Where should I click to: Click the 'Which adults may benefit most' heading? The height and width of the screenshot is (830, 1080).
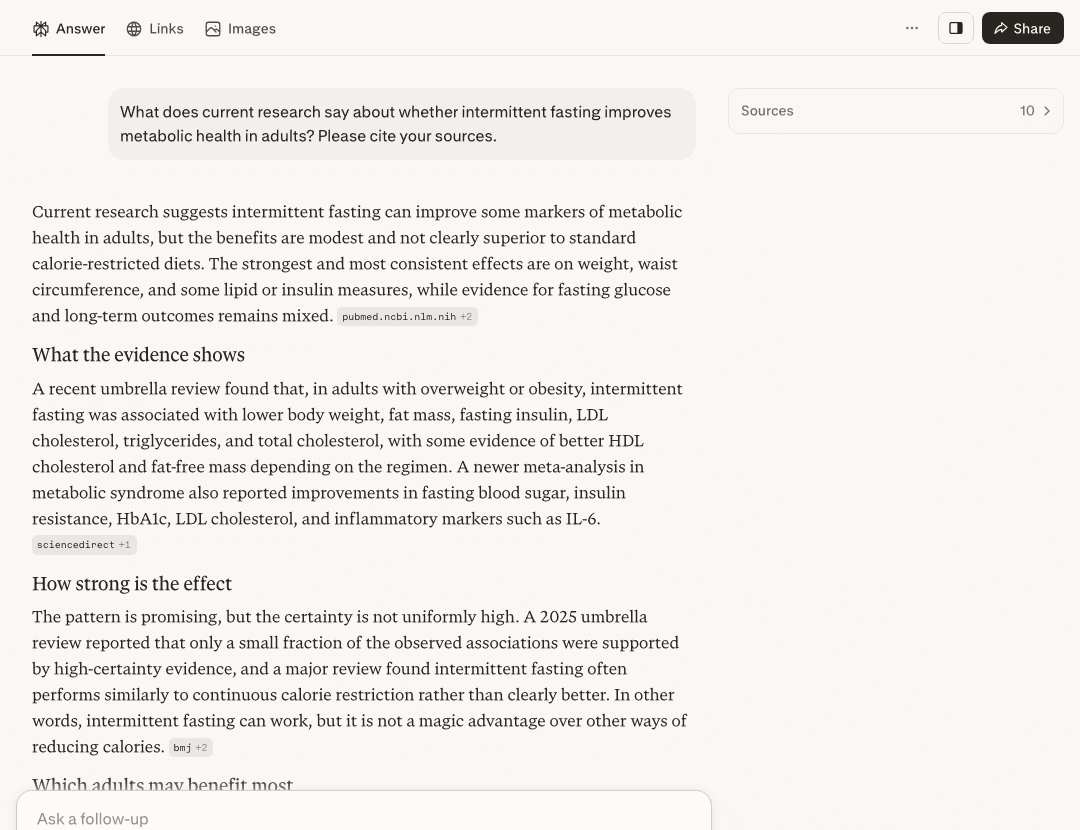(x=163, y=784)
